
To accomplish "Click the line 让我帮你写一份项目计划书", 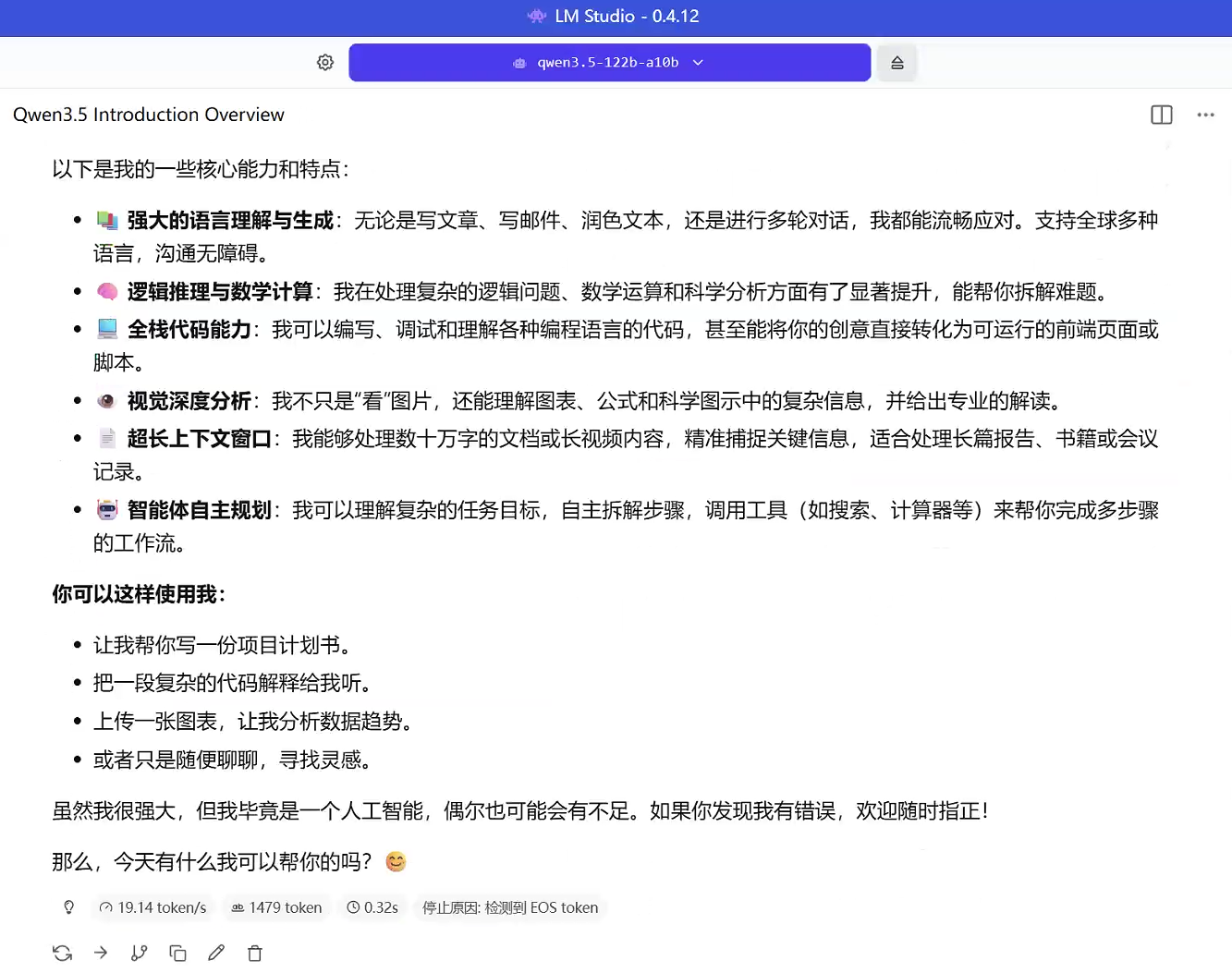I will pyautogui.click(x=222, y=645).
